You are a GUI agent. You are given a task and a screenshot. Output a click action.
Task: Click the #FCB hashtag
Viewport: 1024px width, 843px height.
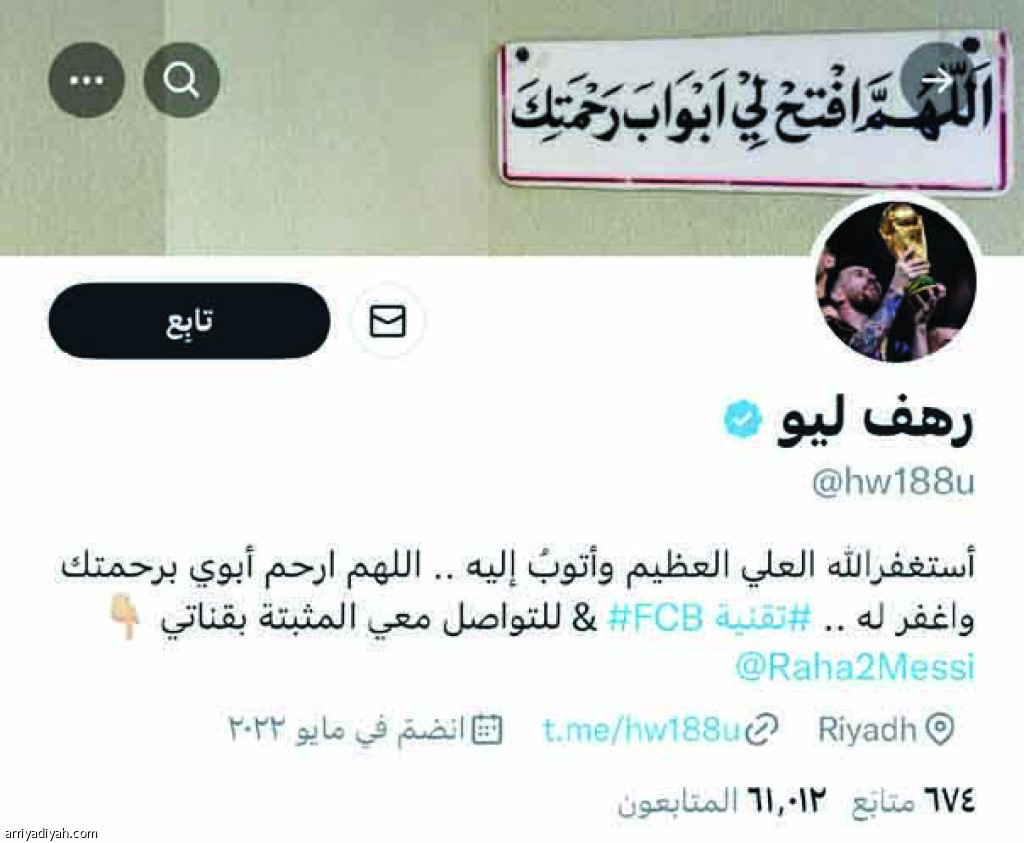(656, 618)
